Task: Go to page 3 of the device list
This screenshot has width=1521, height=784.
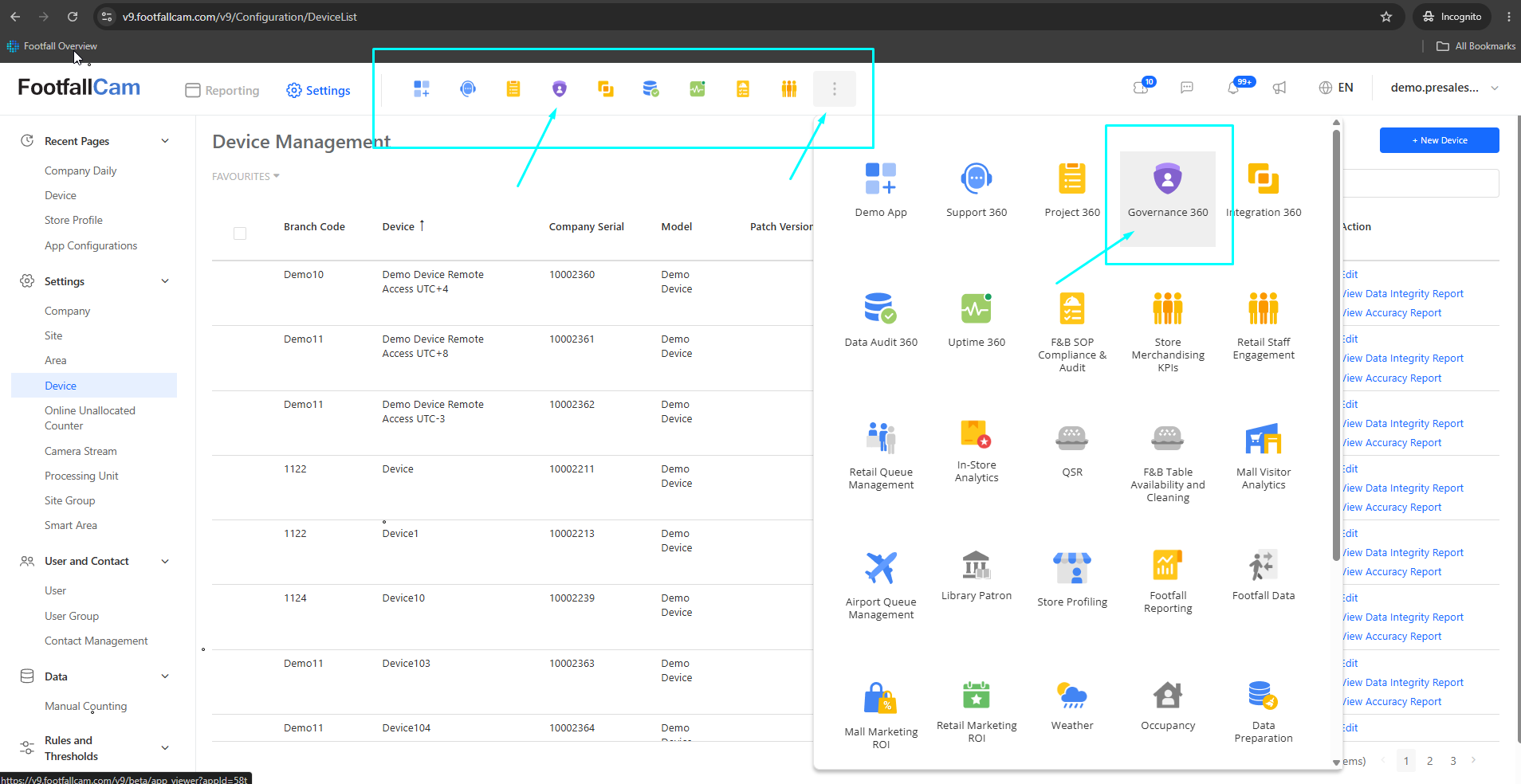Action: (1452, 761)
